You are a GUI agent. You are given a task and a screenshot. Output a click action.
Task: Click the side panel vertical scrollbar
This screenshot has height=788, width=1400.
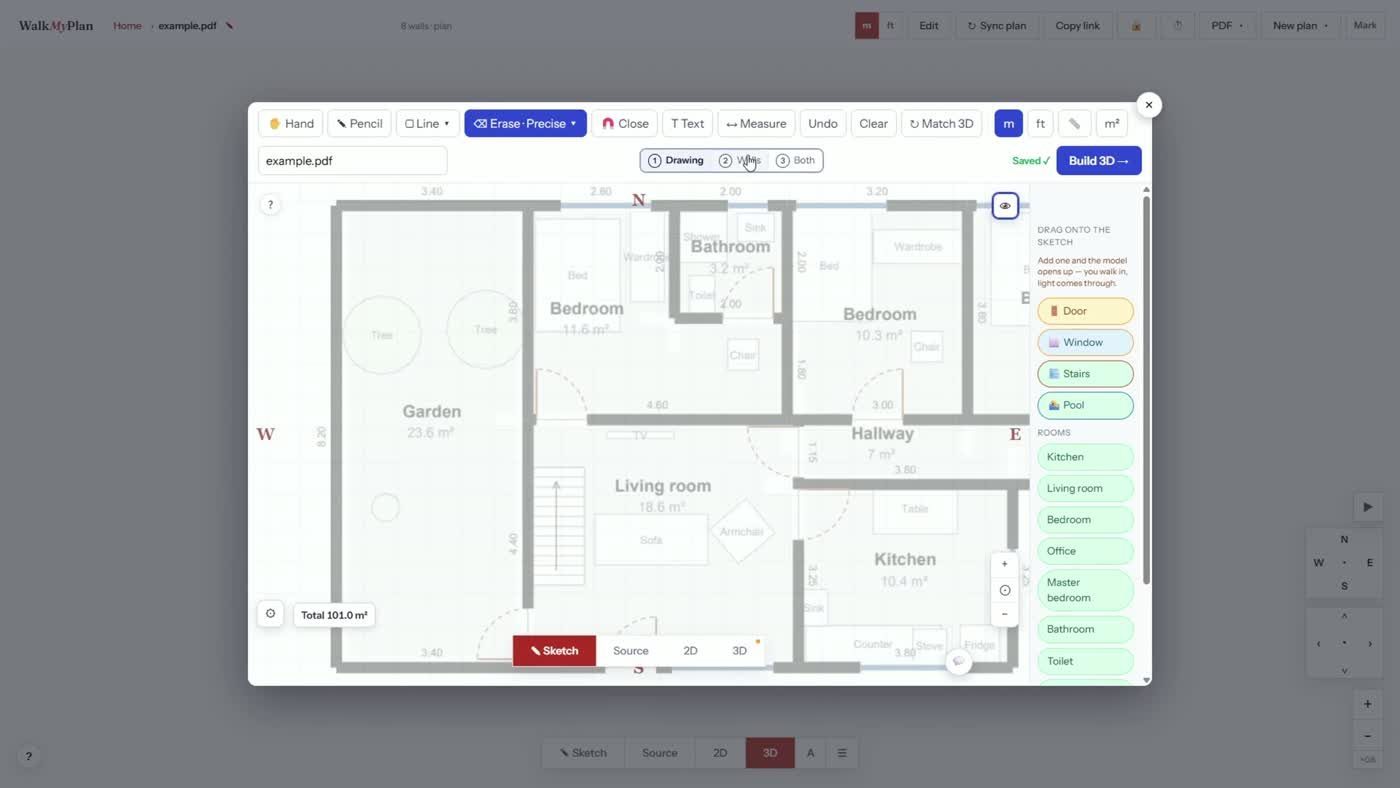1146,390
